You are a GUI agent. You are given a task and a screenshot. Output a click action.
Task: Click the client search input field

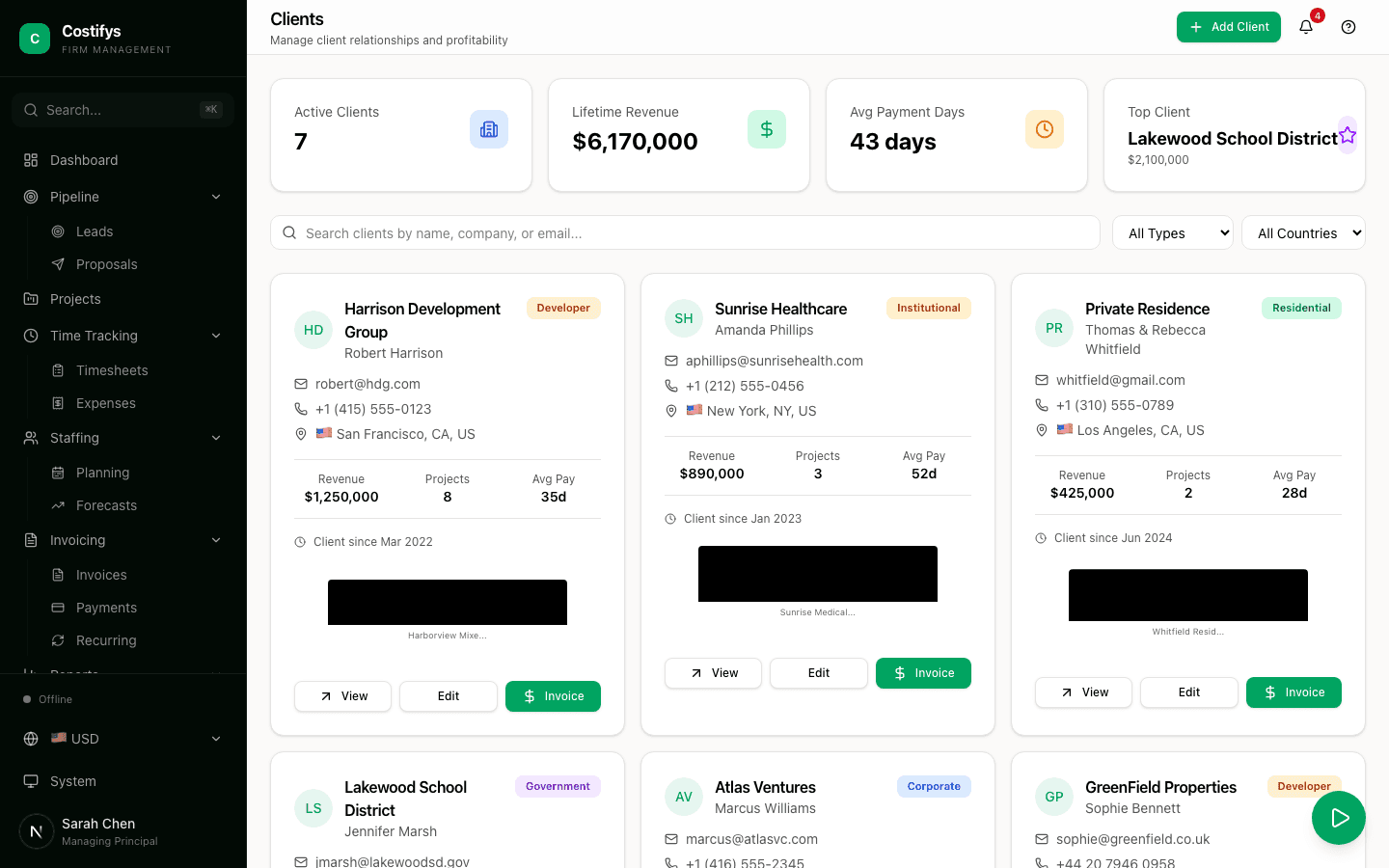[685, 232]
